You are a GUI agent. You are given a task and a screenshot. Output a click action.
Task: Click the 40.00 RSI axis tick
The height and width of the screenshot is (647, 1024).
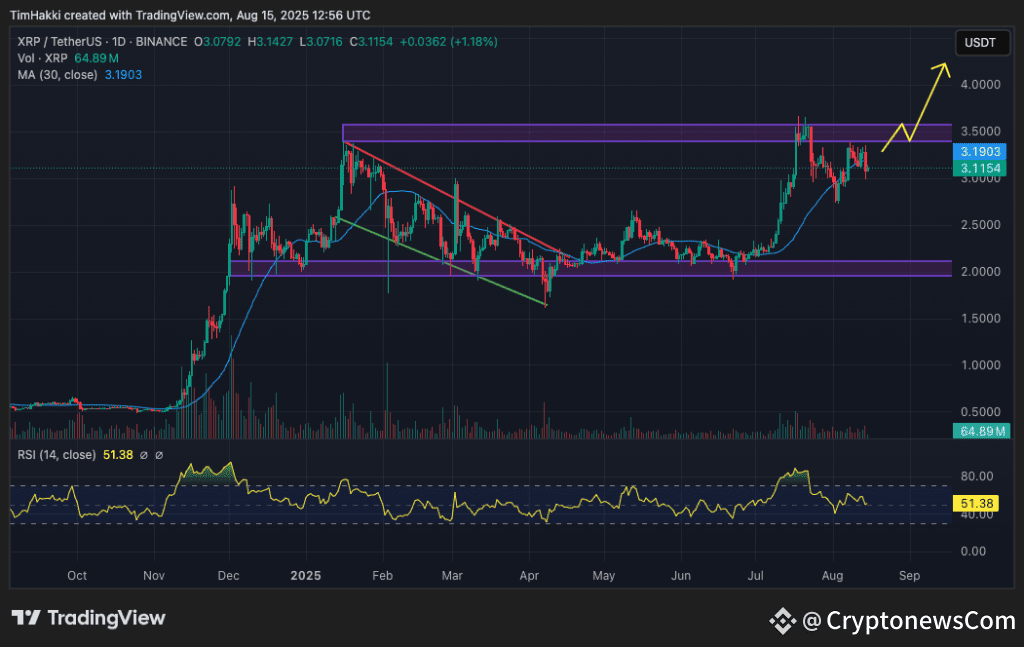coord(977,514)
